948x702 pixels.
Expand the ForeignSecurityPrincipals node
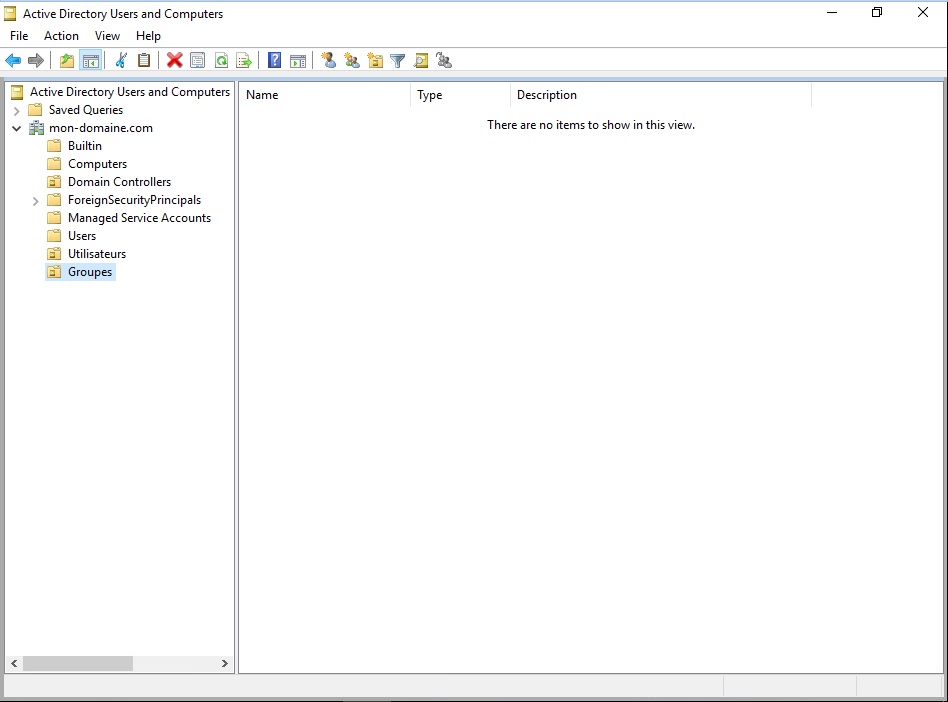click(35, 201)
